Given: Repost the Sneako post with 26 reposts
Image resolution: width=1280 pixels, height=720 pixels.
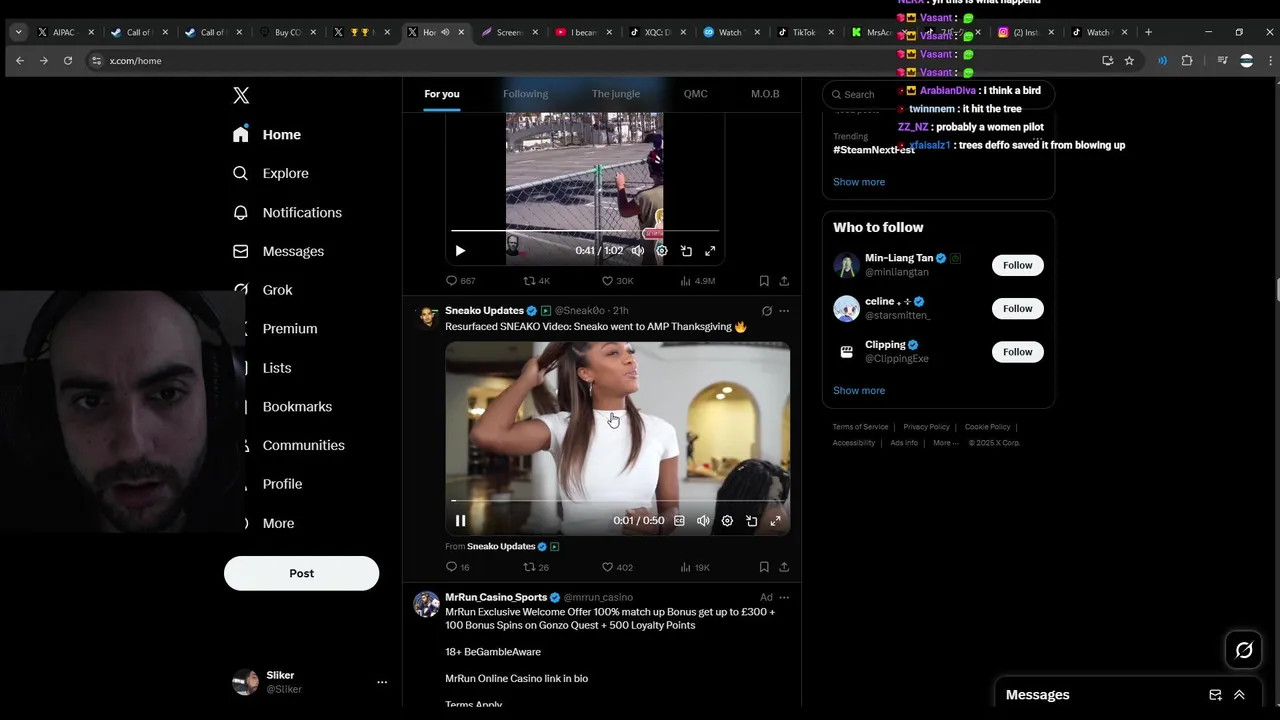Looking at the screenshot, I should (x=536, y=567).
